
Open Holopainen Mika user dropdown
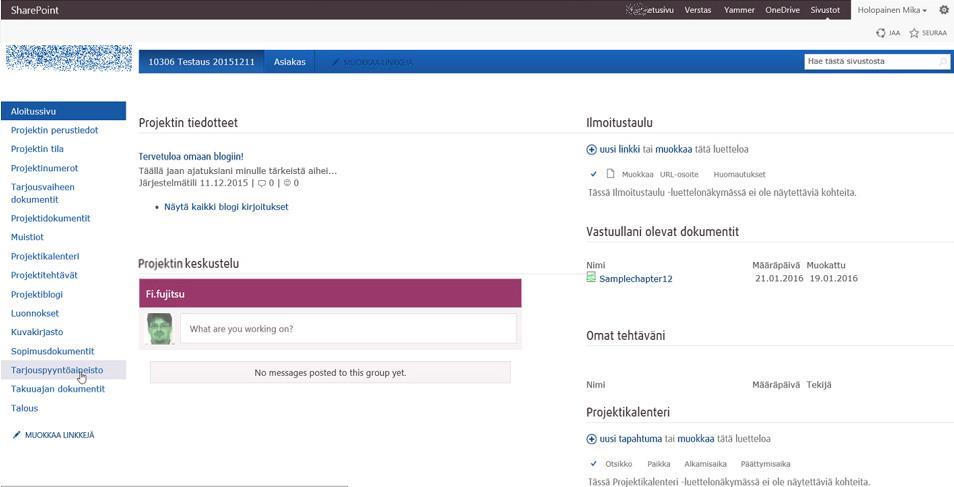click(892, 10)
